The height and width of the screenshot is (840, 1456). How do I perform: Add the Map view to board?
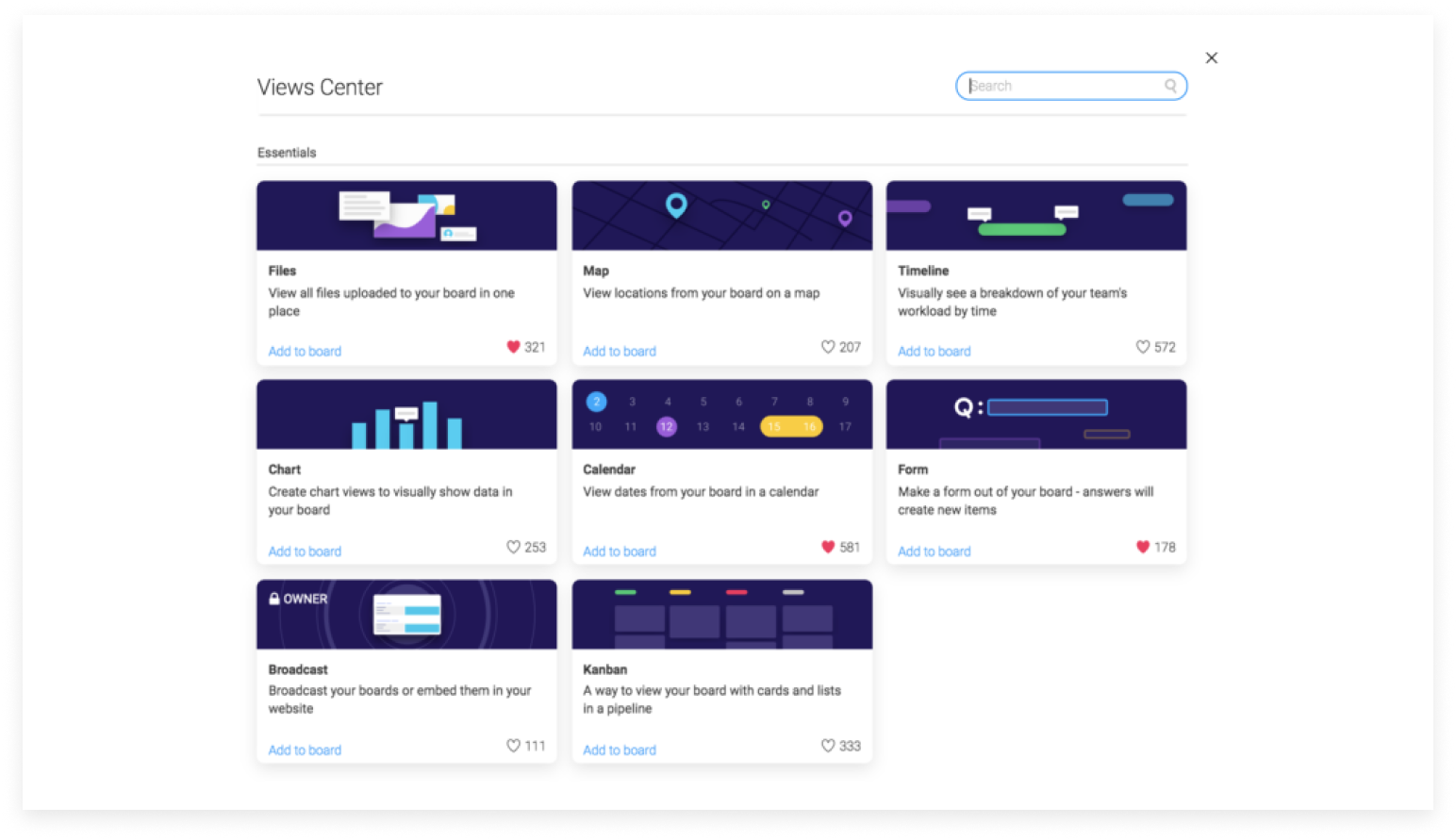tap(620, 352)
